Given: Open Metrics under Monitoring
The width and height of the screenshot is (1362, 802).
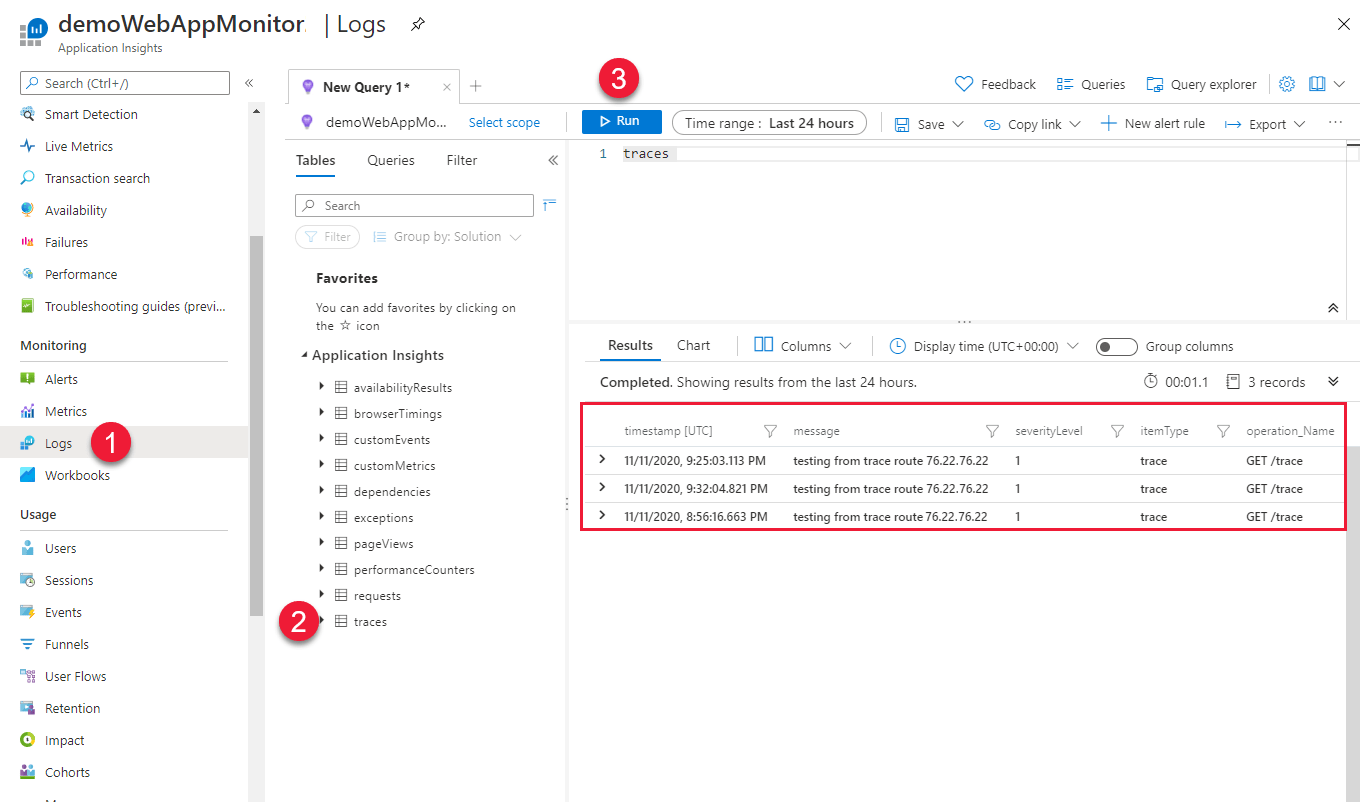Looking at the screenshot, I should pos(67,410).
